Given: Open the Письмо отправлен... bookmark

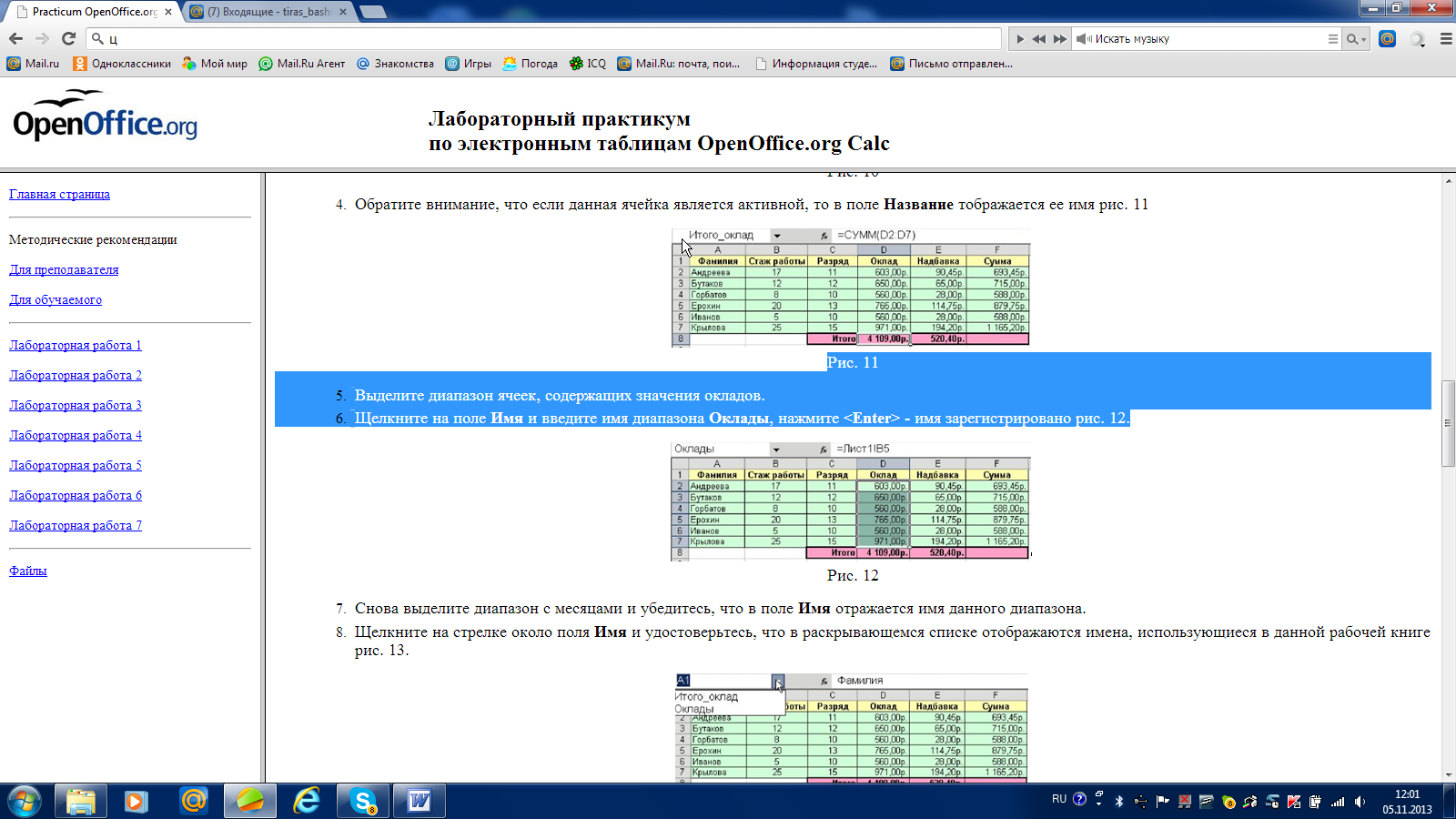Looking at the screenshot, I should [951, 64].
